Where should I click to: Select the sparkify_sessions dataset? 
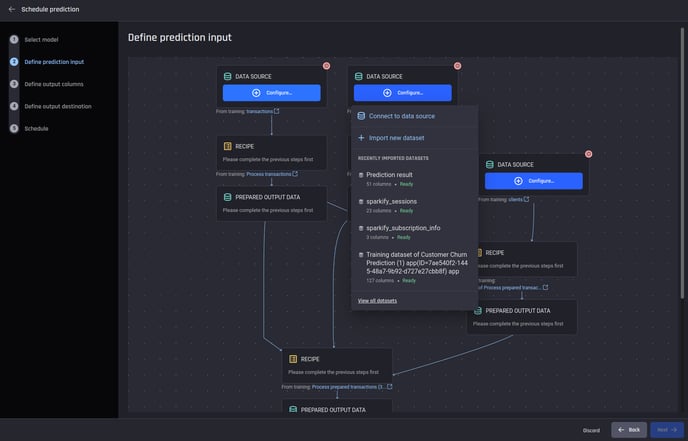(415, 206)
